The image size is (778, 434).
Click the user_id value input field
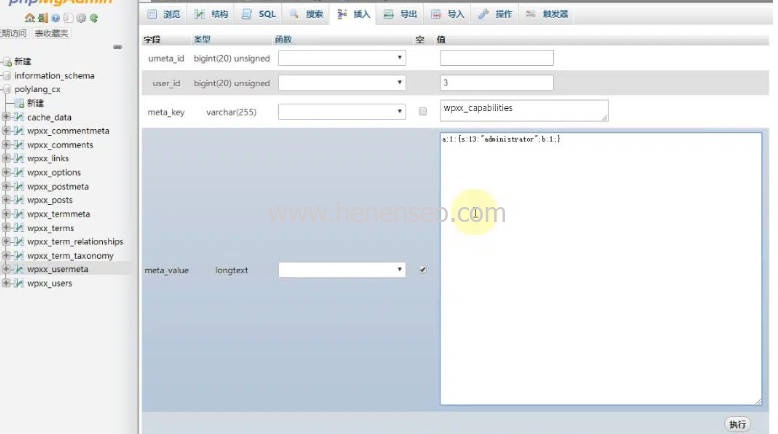(496, 83)
